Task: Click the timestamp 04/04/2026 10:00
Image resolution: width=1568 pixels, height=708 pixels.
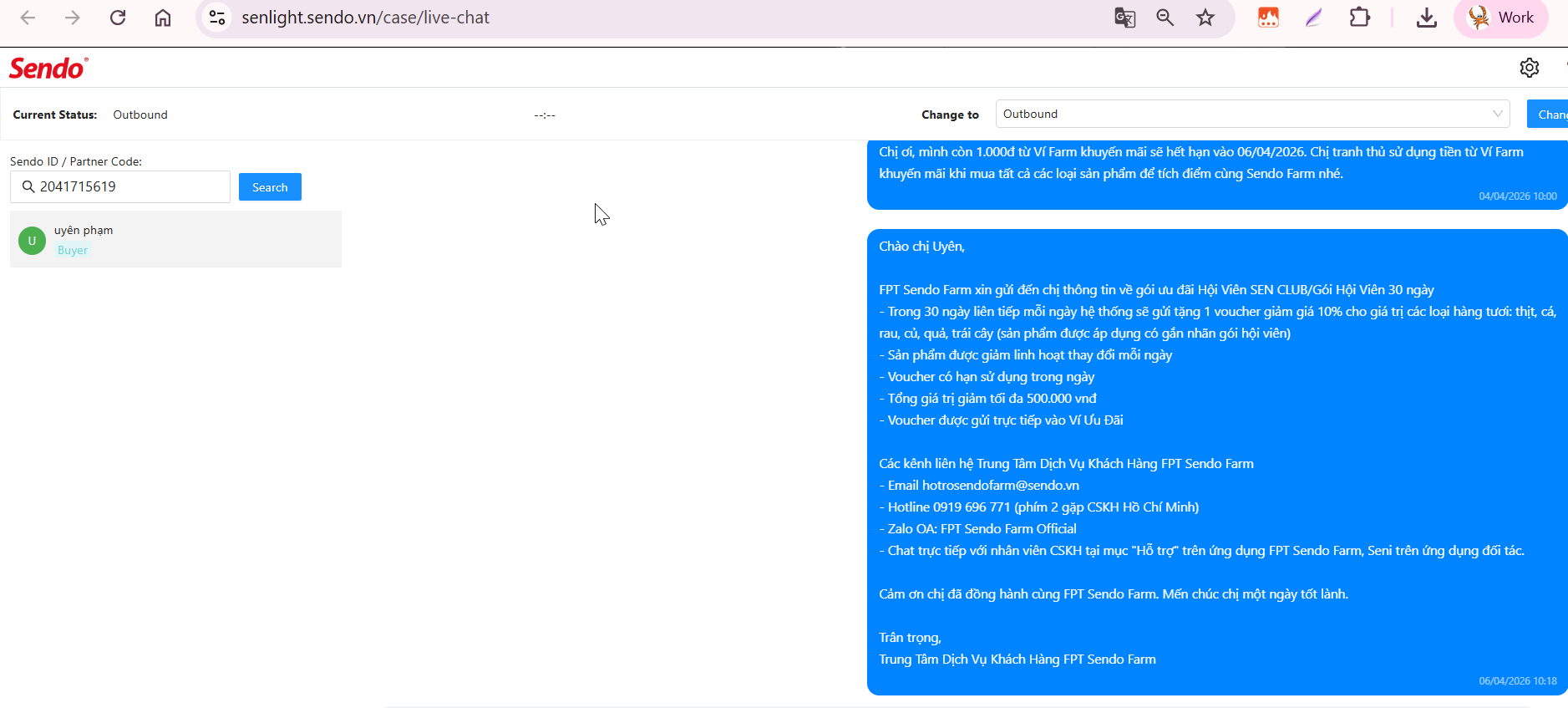Action: tap(1517, 196)
